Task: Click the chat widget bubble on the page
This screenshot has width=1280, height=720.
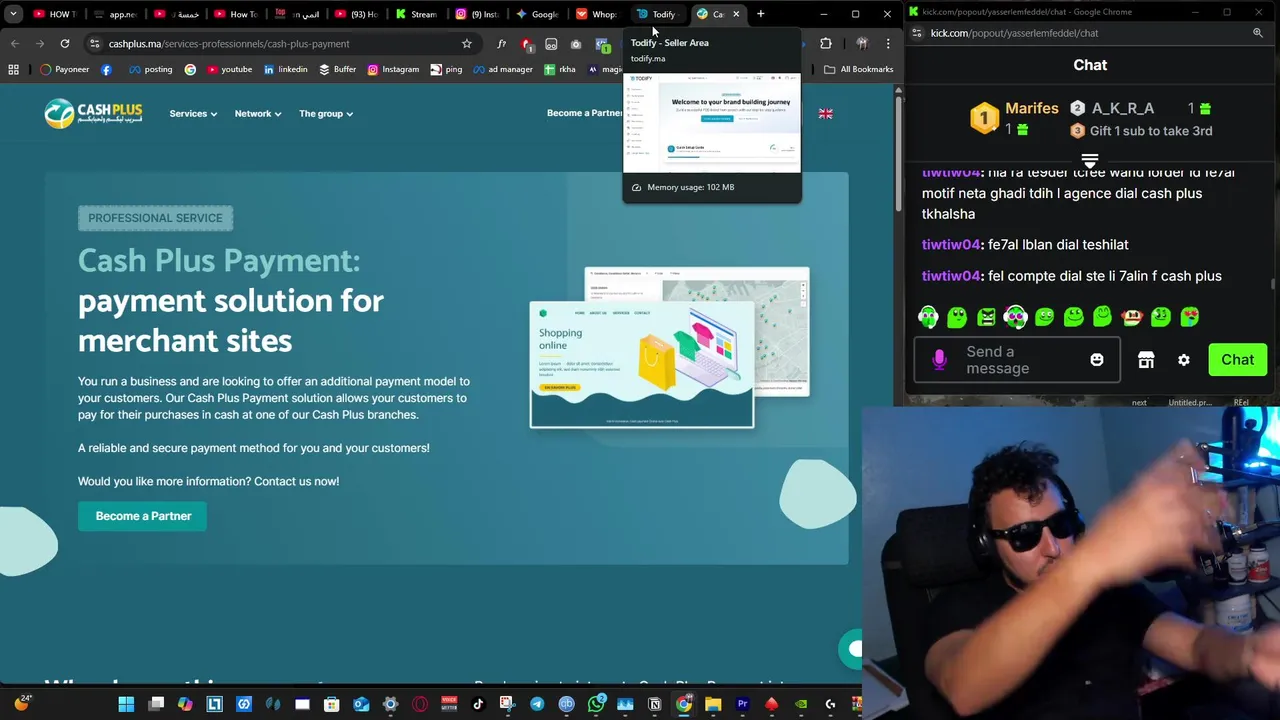Action: (x=852, y=649)
